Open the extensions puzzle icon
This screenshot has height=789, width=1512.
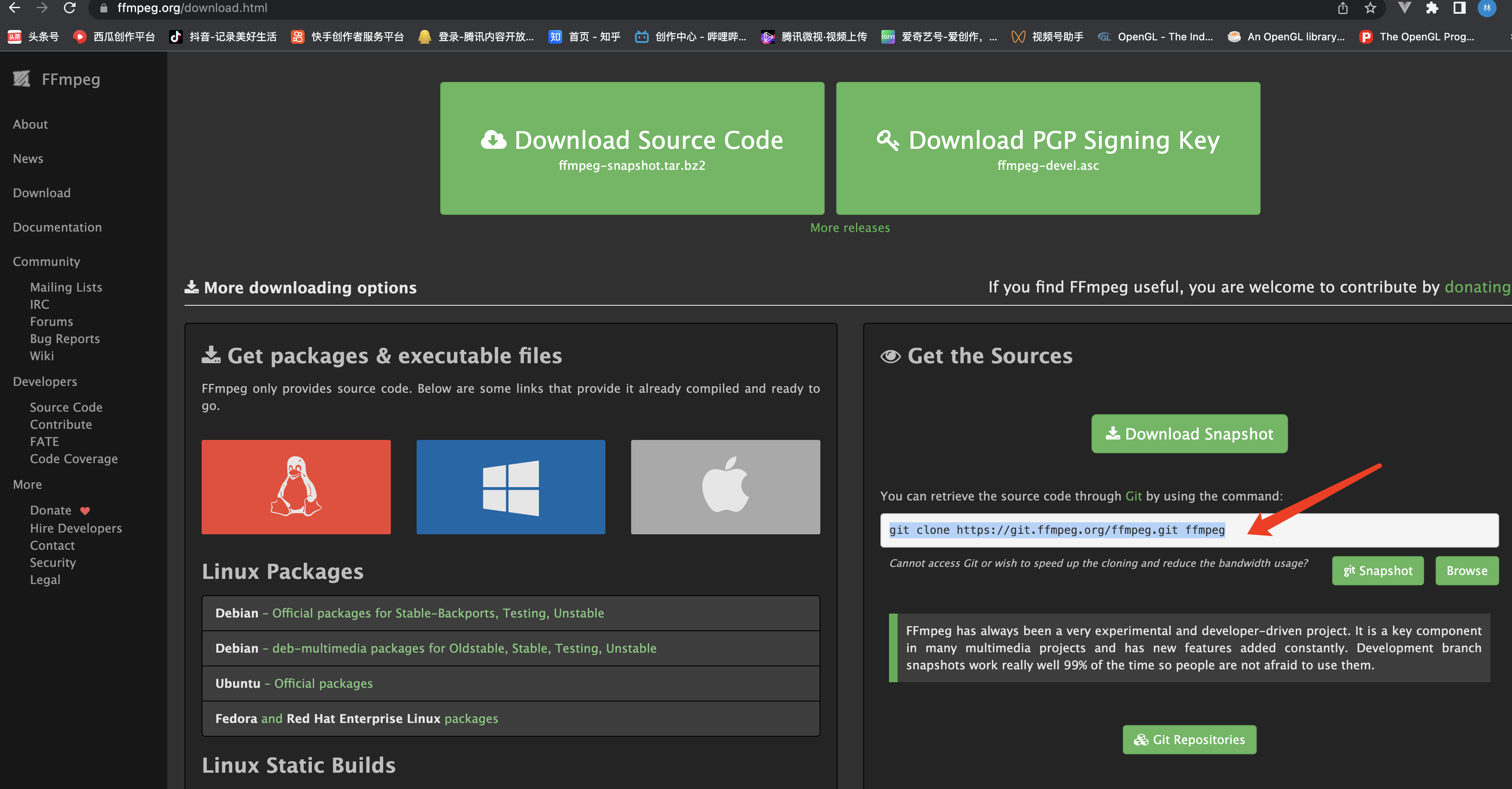pos(1432,8)
